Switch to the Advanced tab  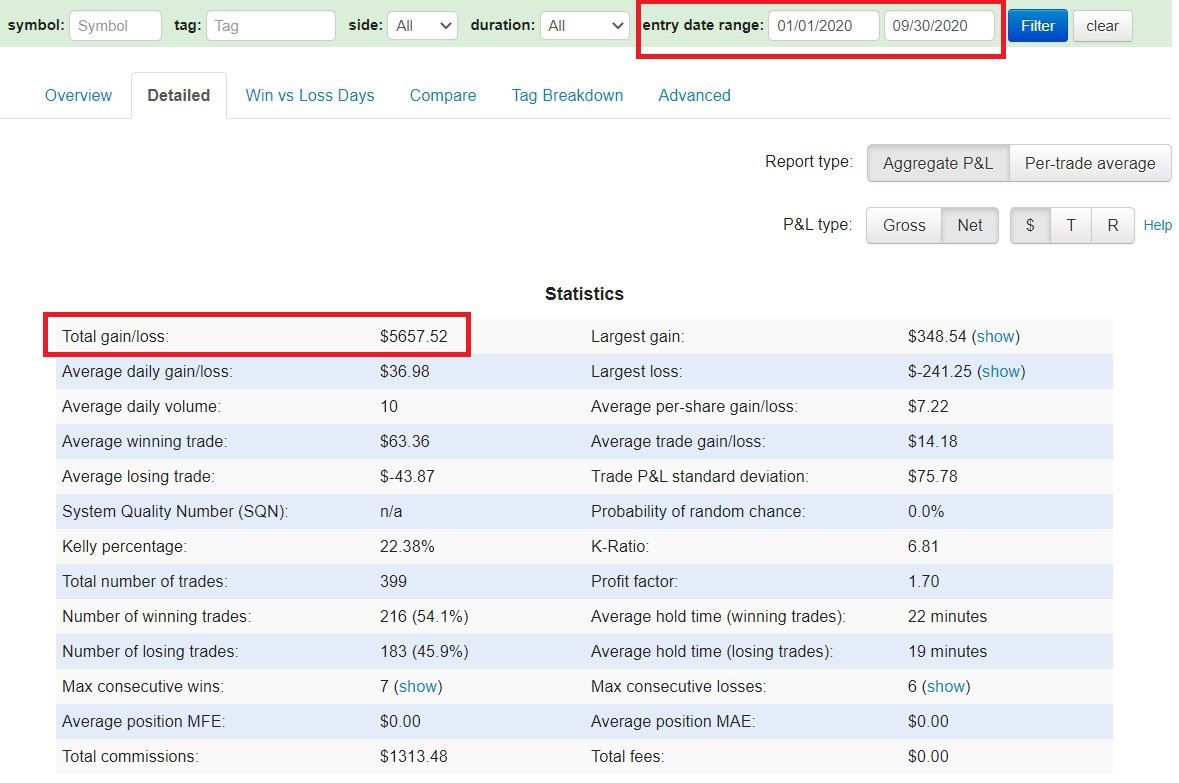tap(695, 96)
